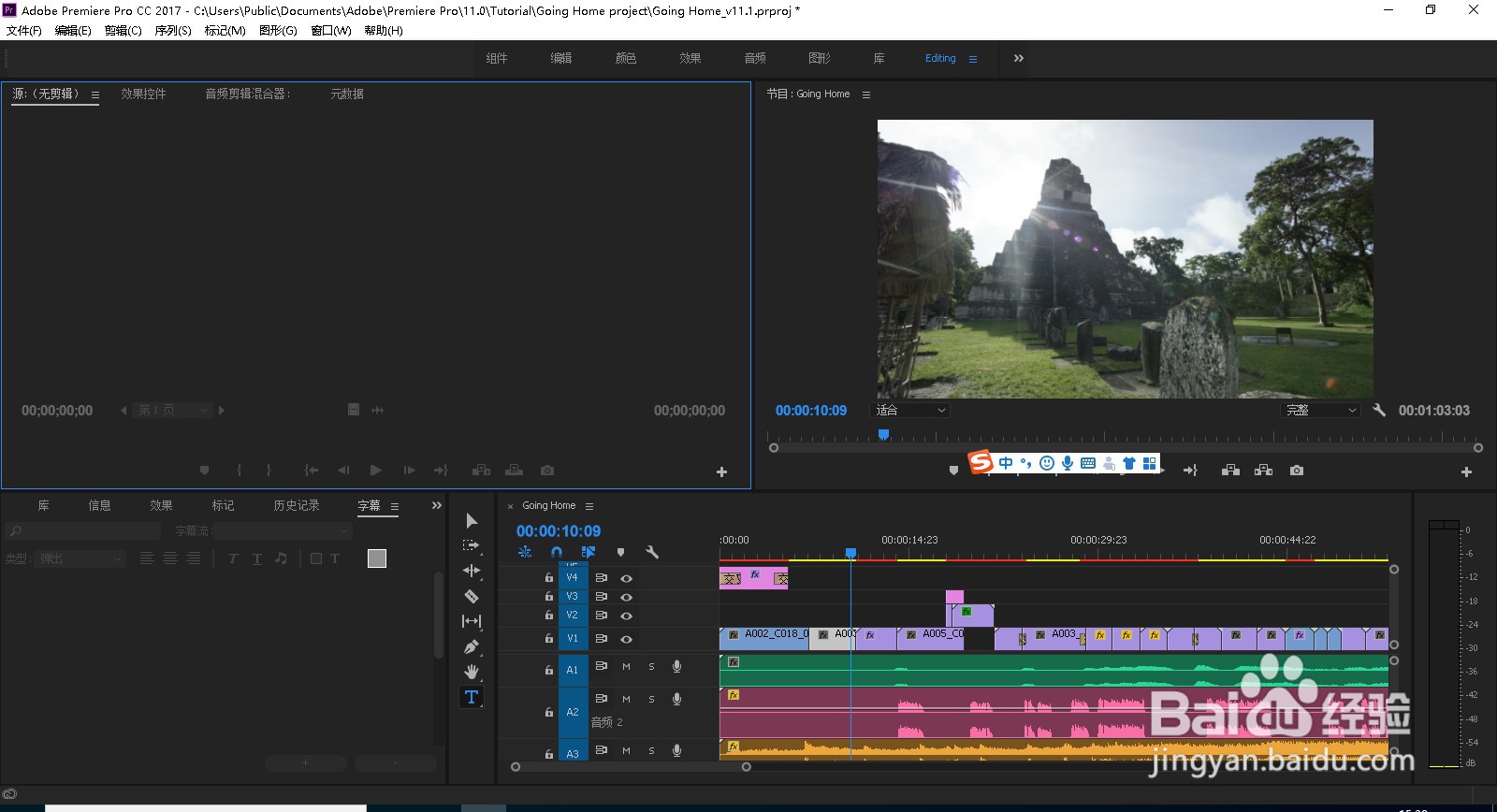
Task: Solo audio track A2
Action: click(651, 700)
